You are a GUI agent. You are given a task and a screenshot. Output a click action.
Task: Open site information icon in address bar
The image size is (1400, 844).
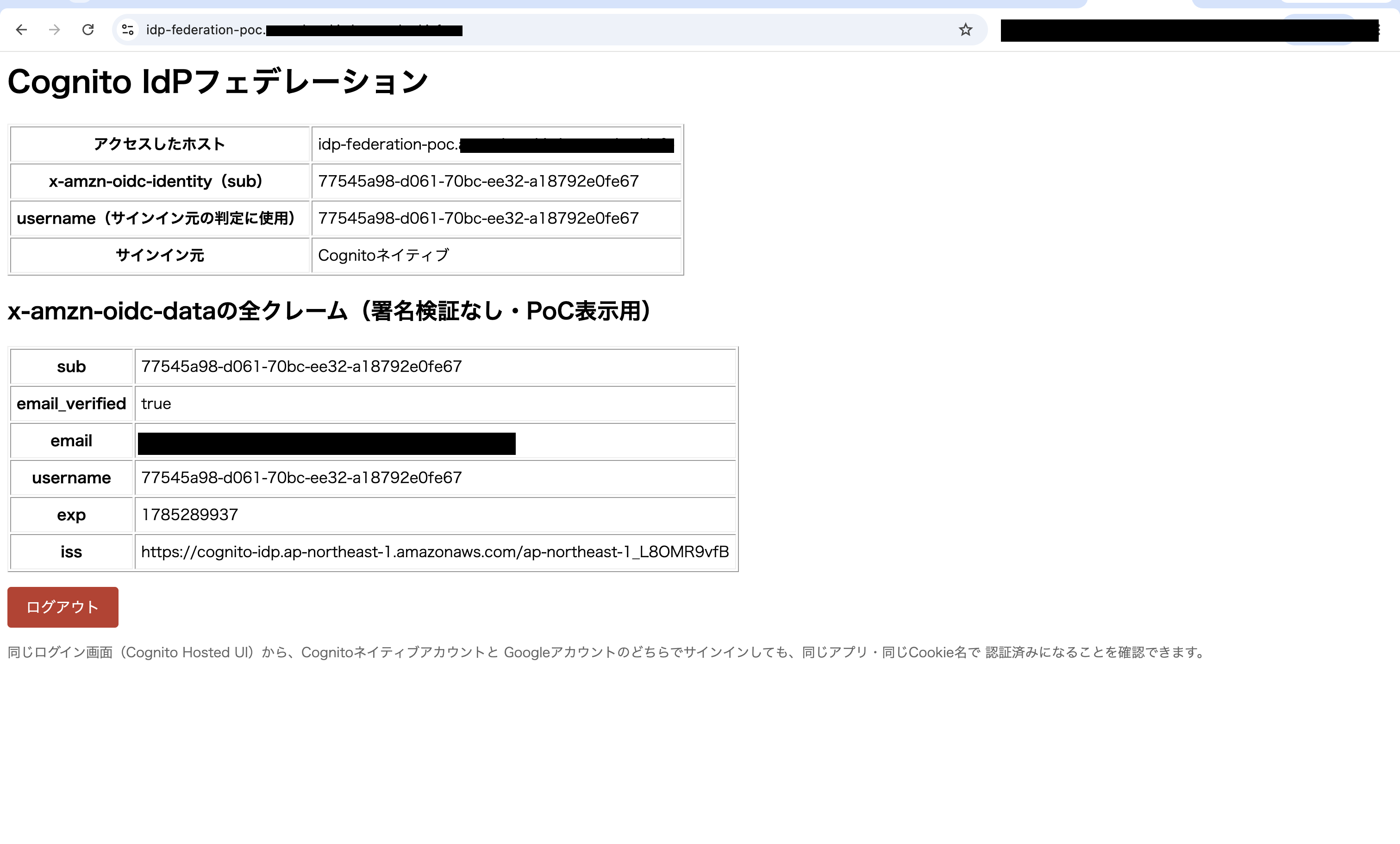128,30
